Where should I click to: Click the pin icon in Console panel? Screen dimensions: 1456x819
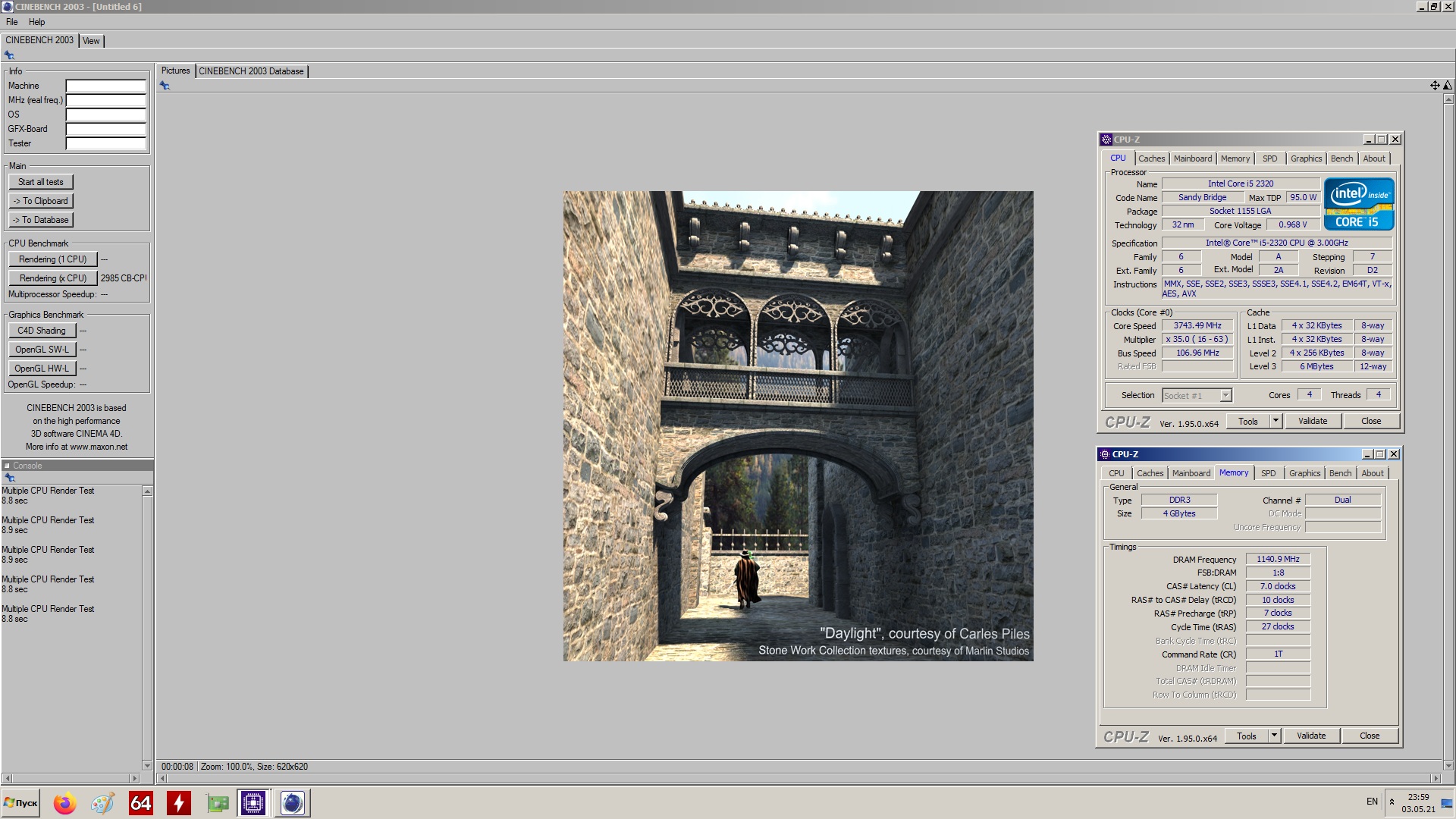coord(10,478)
